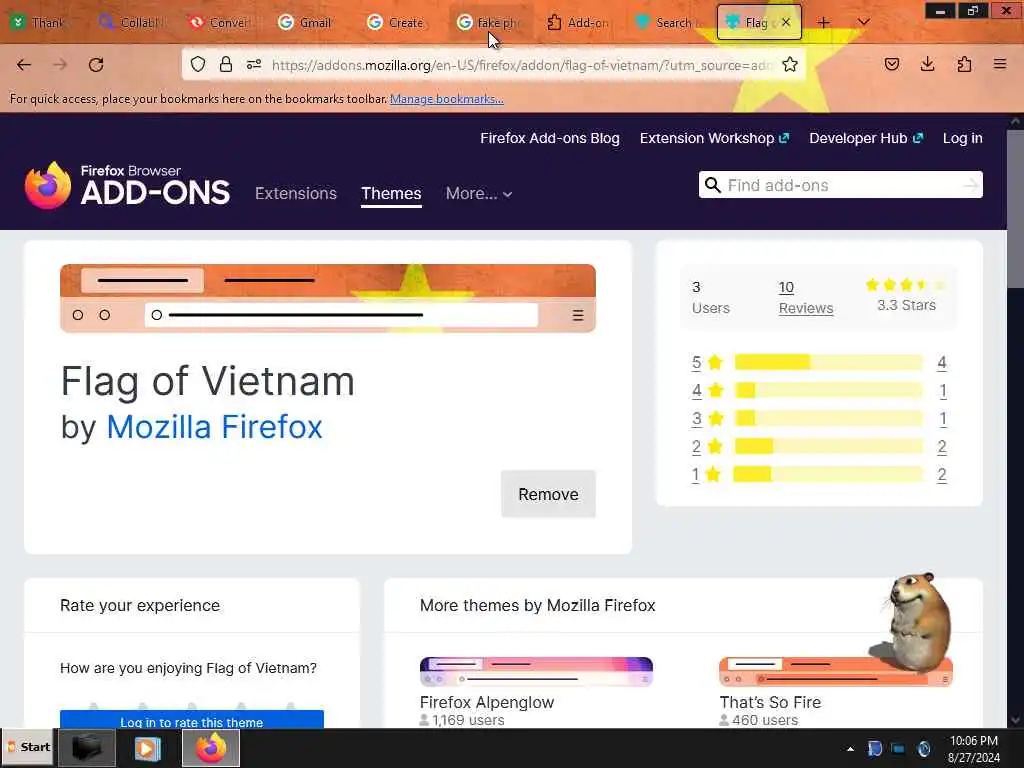Click the taskbar clock showing 10:06 PM
Viewport: 1024px width, 768px height.
tap(974, 748)
